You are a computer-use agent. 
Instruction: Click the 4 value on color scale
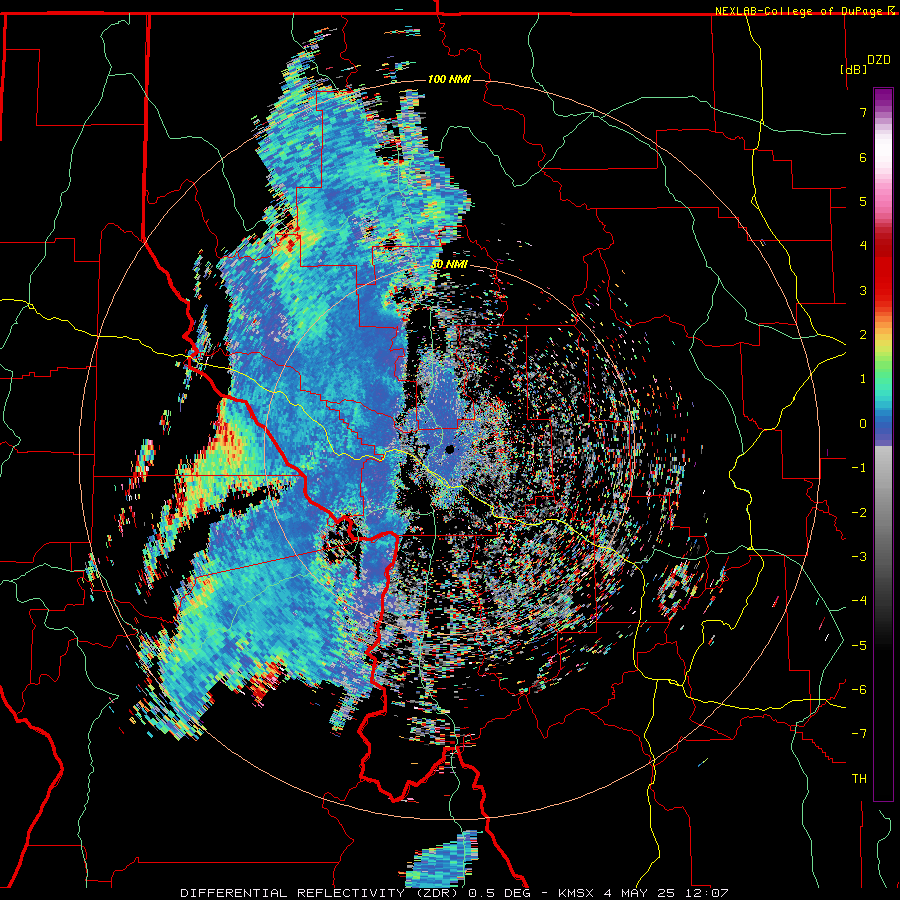[863, 246]
